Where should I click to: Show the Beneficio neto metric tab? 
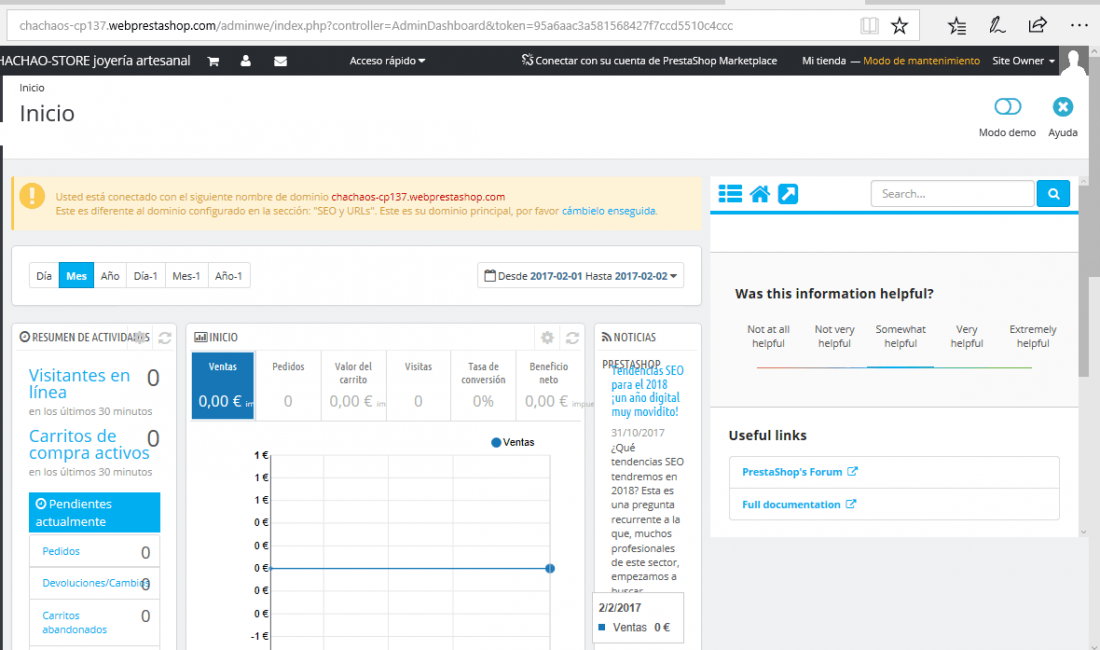point(549,386)
